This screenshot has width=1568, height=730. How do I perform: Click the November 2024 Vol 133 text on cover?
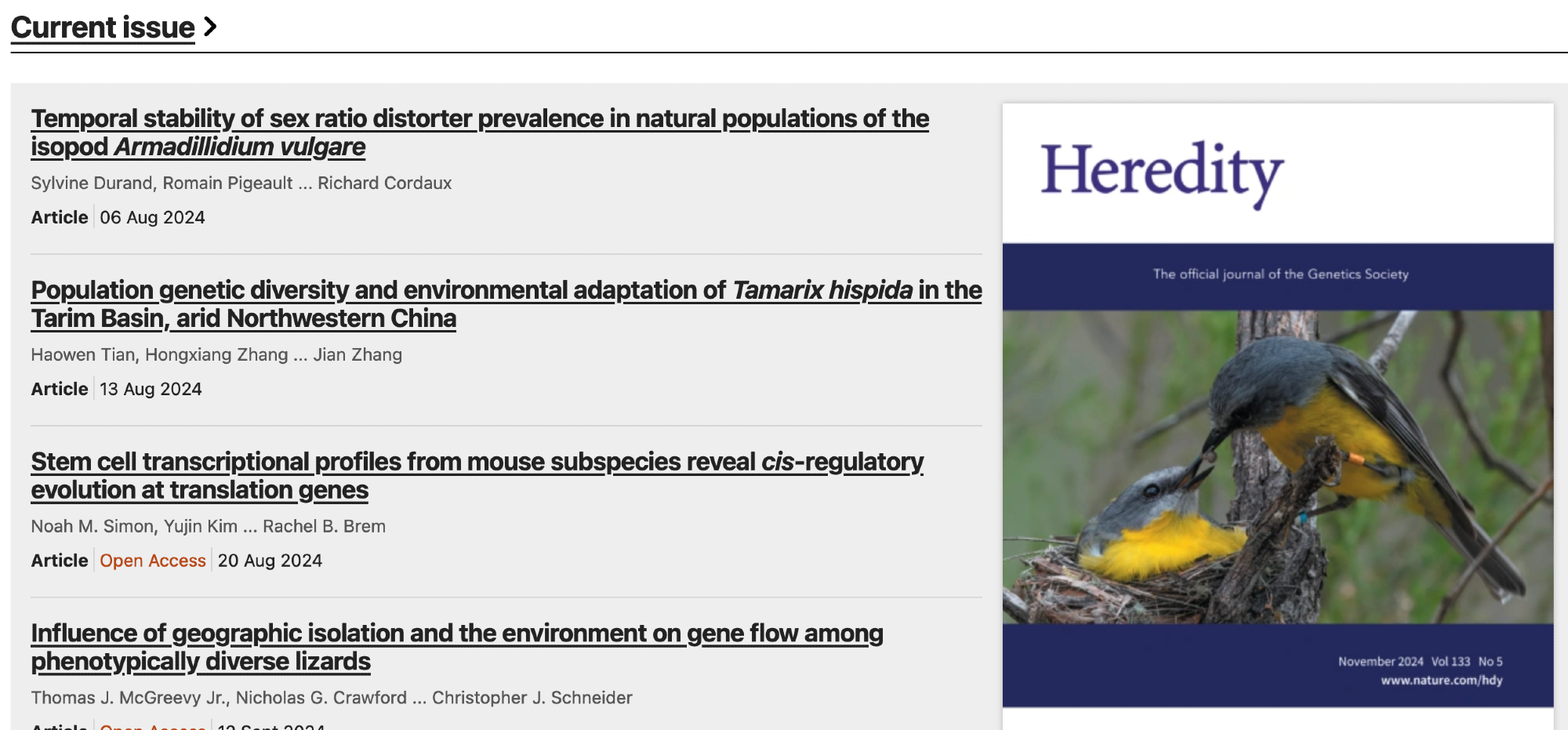coord(1403,662)
